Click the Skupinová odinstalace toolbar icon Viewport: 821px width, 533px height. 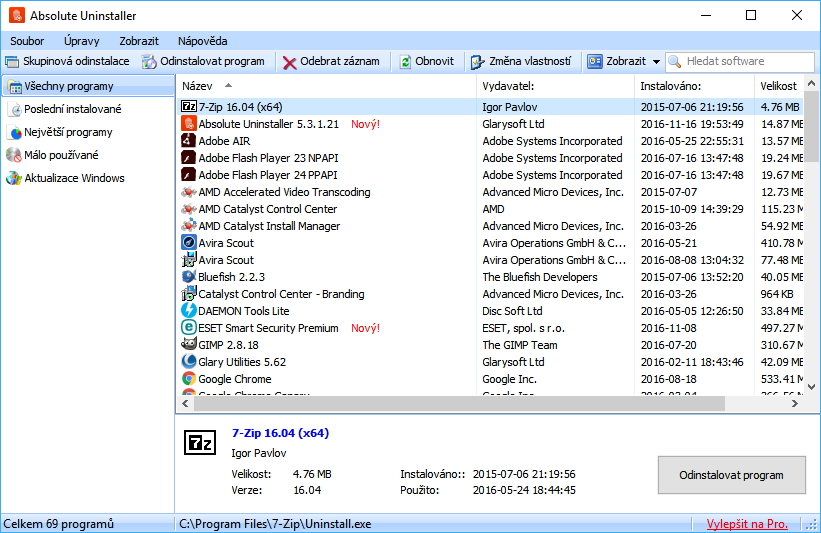(x=12, y=62)
